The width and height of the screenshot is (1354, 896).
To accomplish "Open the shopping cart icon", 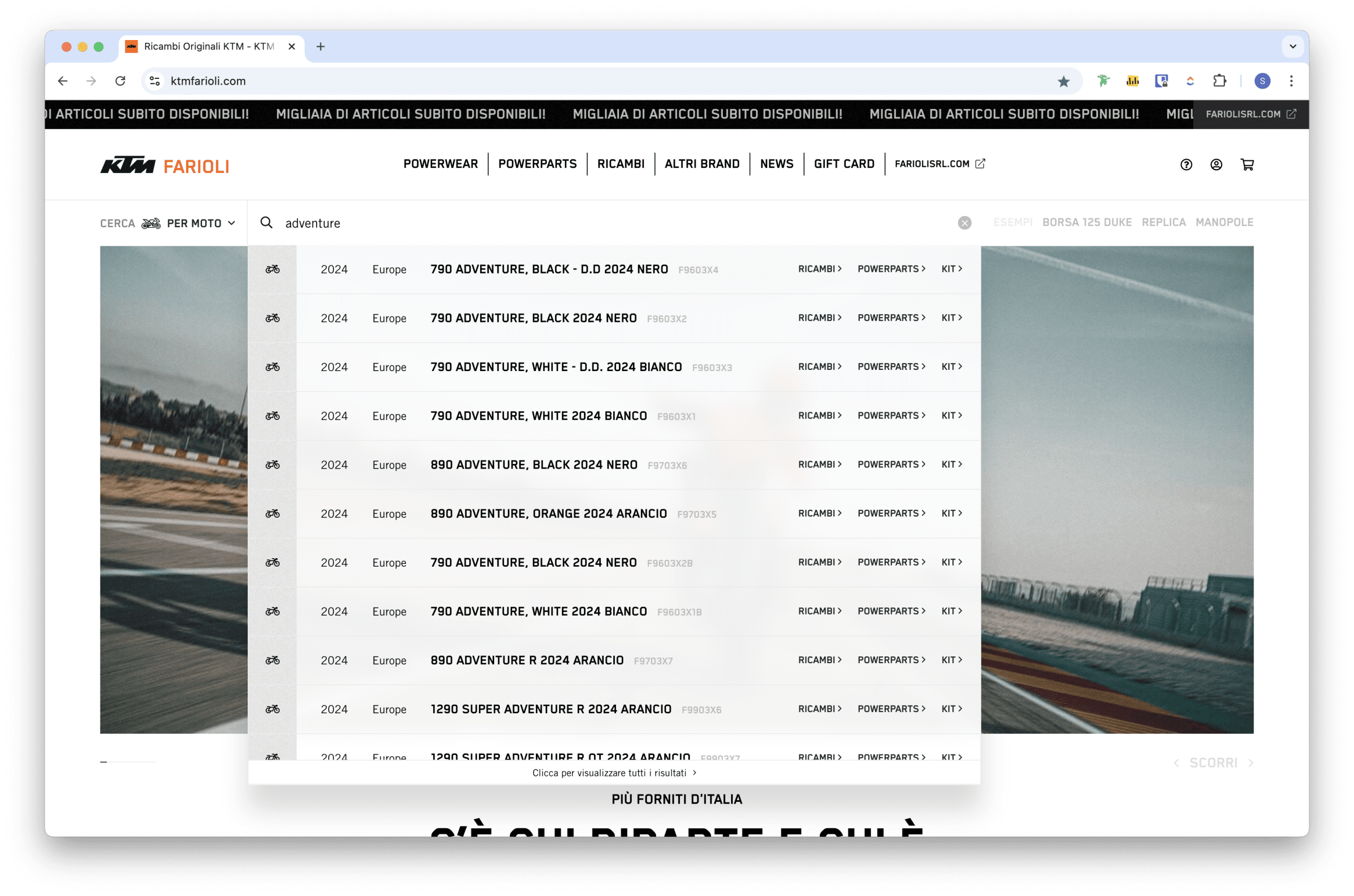I will coord(1247,165).
